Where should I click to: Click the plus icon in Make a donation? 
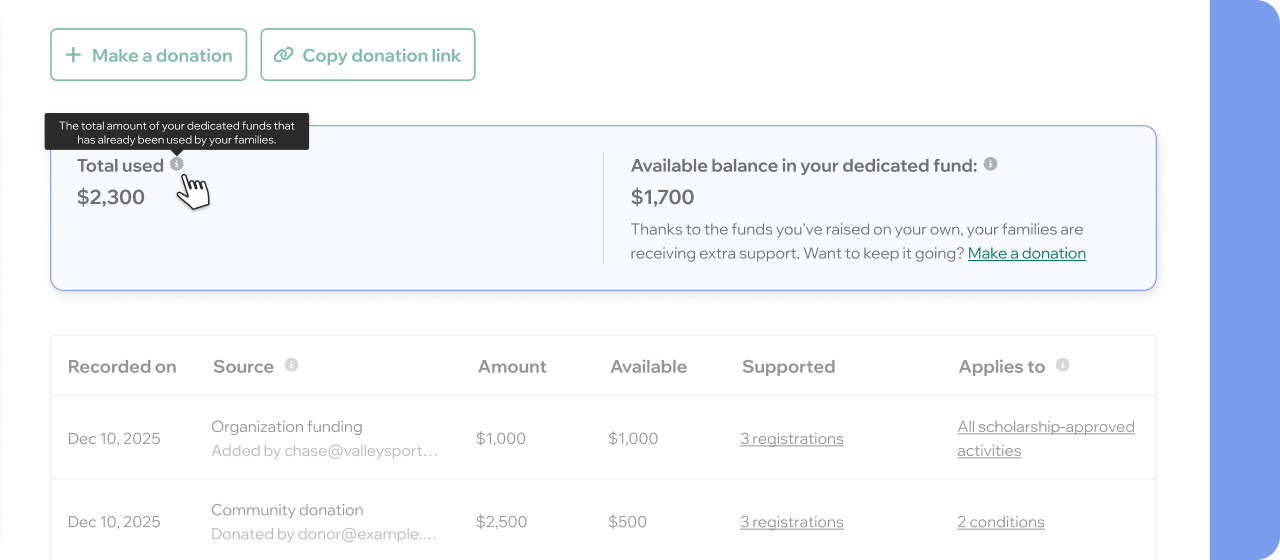[x=73, y=55]
